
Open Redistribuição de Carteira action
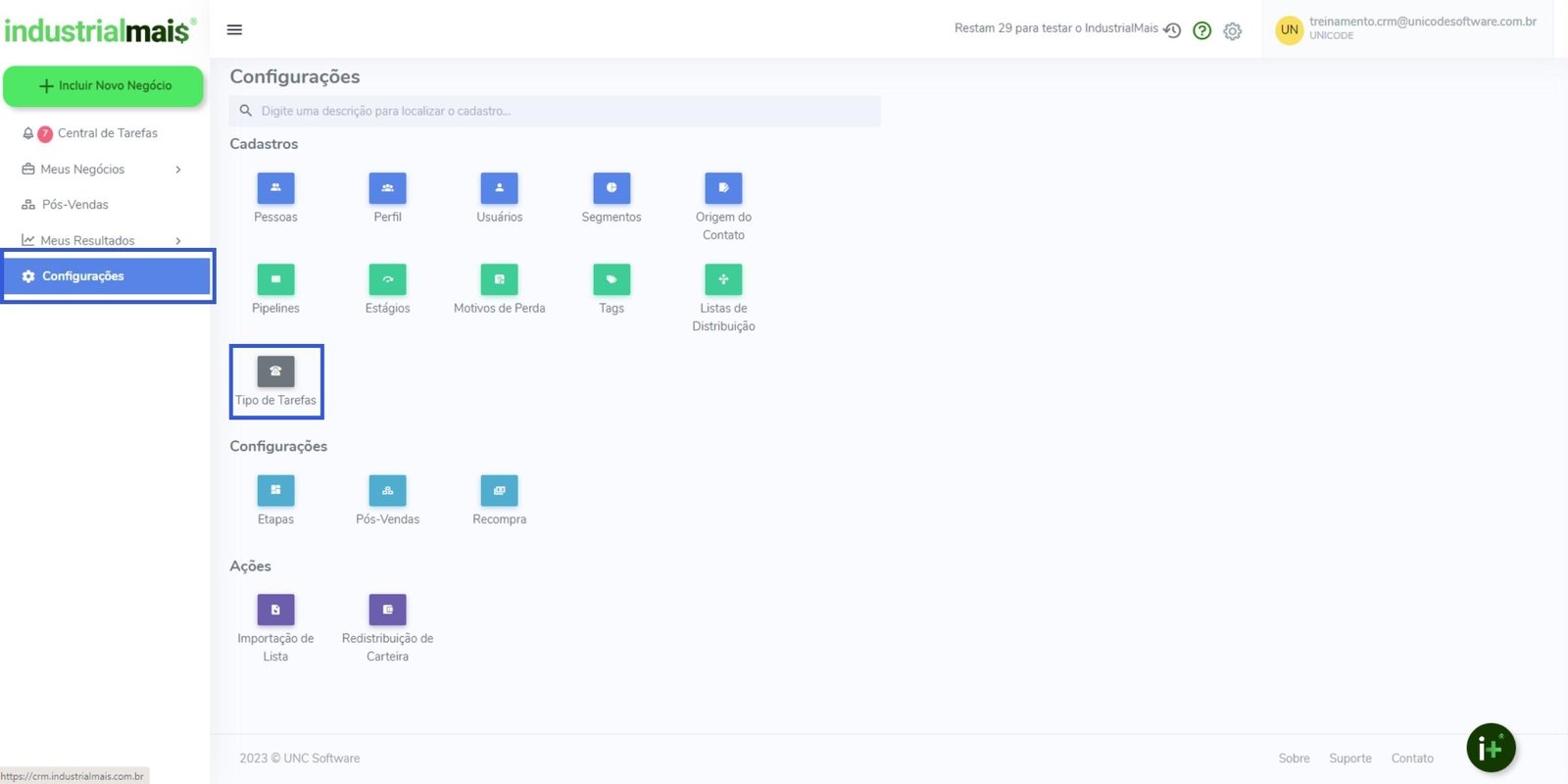pyautogui.click(x=387, y=610)
